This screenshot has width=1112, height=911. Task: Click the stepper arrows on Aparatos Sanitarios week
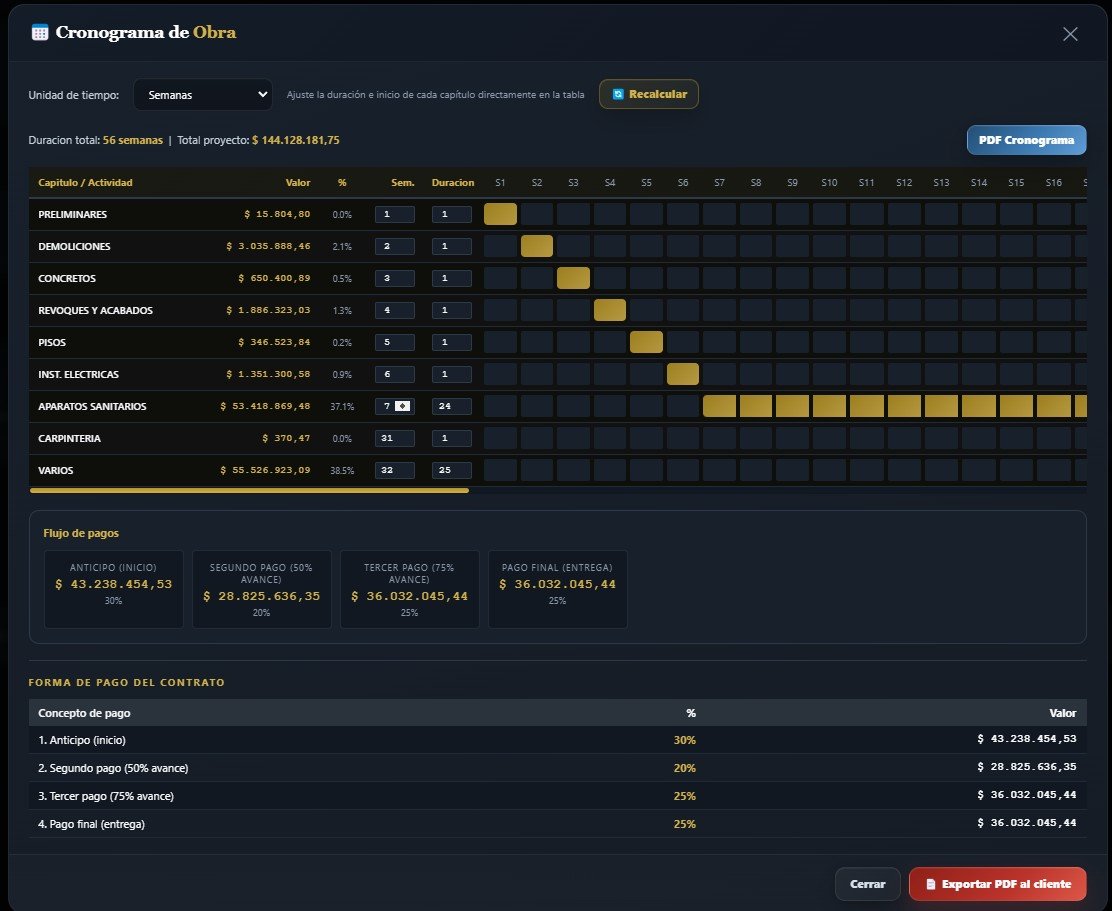403,406
